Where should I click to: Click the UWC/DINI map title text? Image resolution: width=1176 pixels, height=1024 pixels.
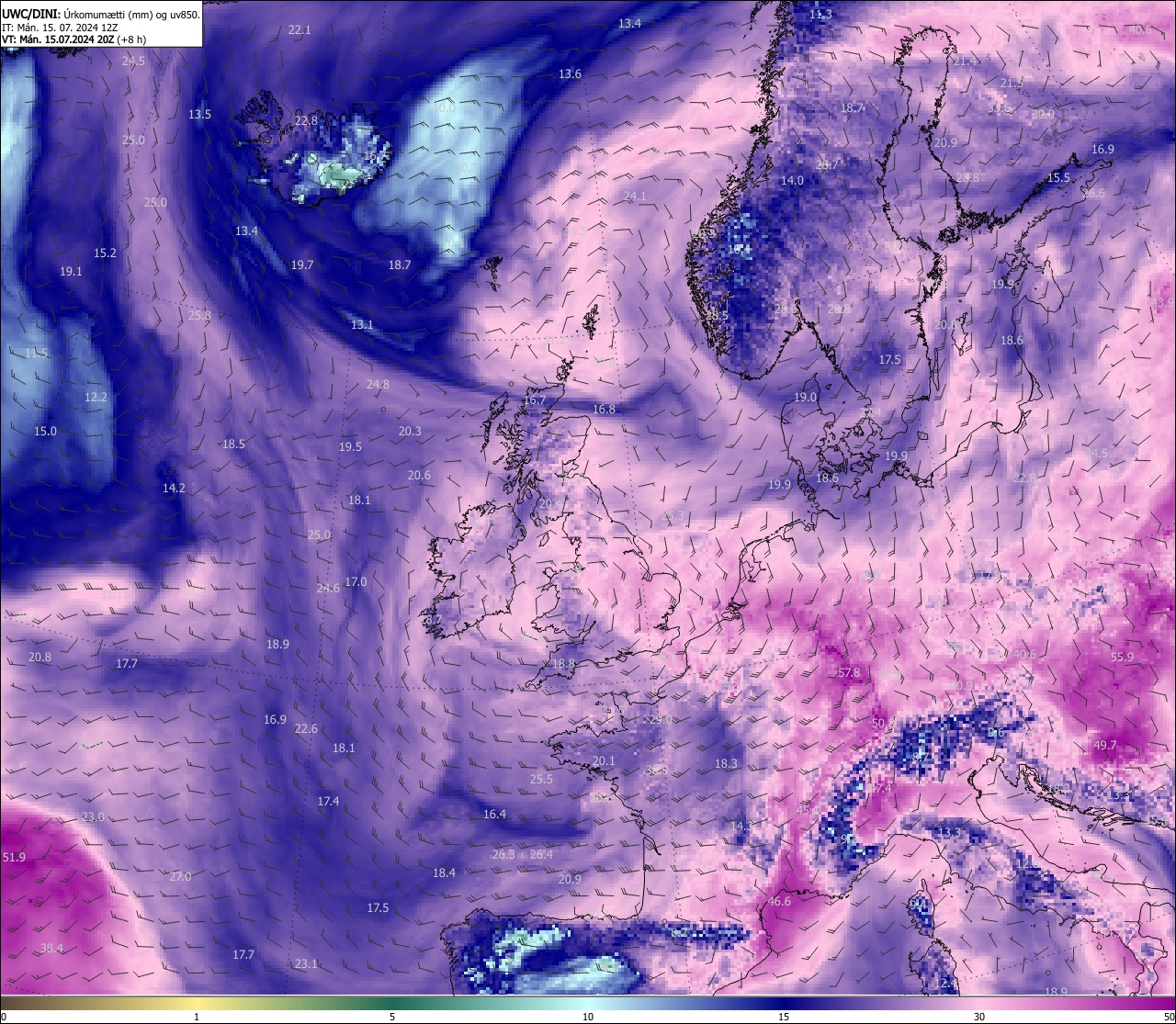(101, 14)
